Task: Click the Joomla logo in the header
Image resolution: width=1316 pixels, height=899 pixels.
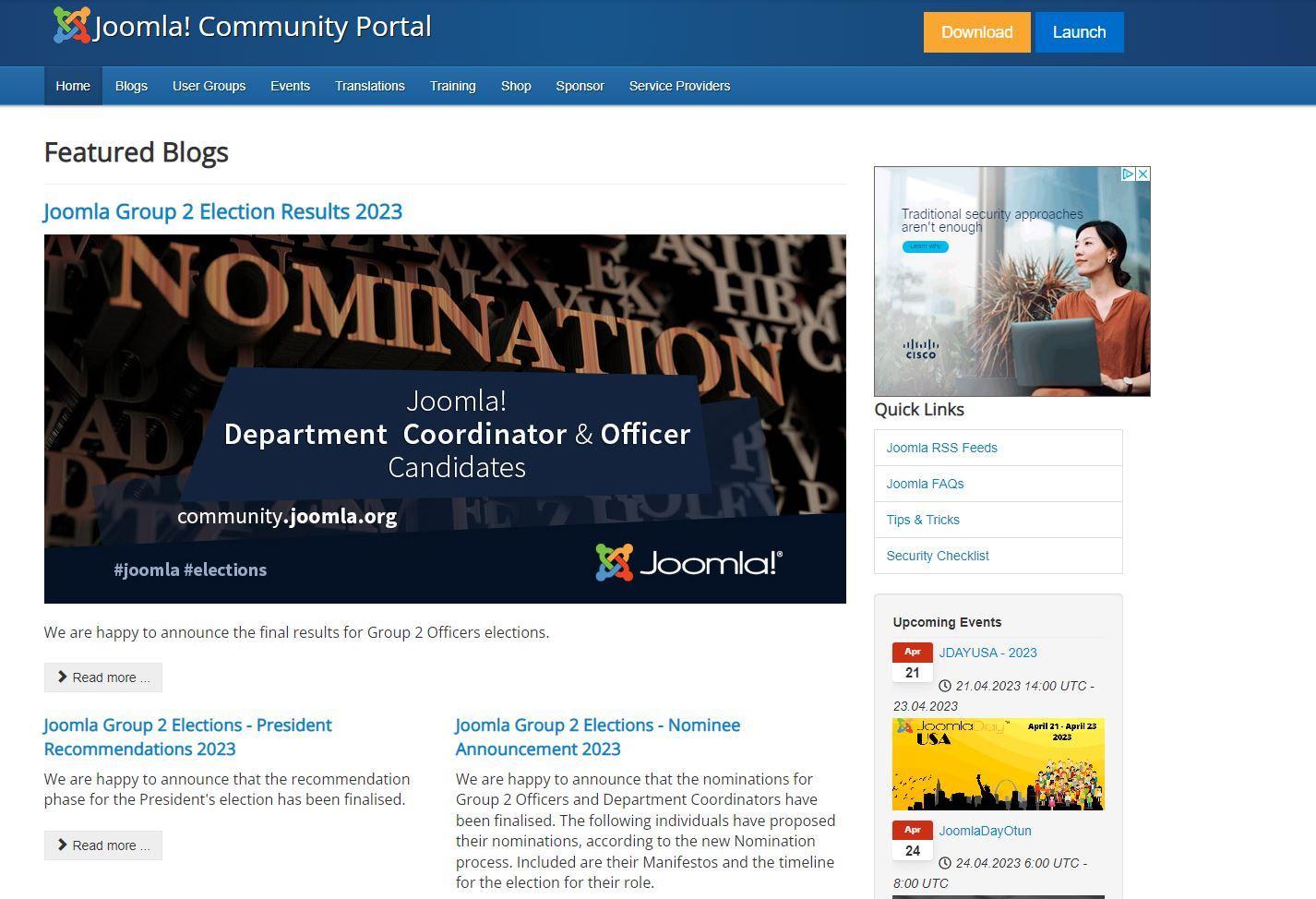Action: [x=72, y=26]
